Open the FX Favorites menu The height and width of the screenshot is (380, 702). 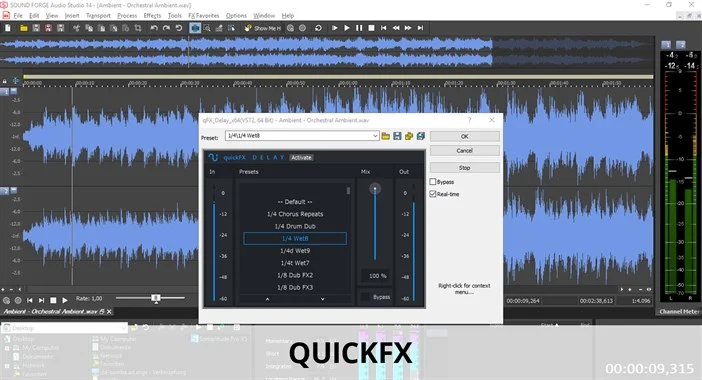204,15
